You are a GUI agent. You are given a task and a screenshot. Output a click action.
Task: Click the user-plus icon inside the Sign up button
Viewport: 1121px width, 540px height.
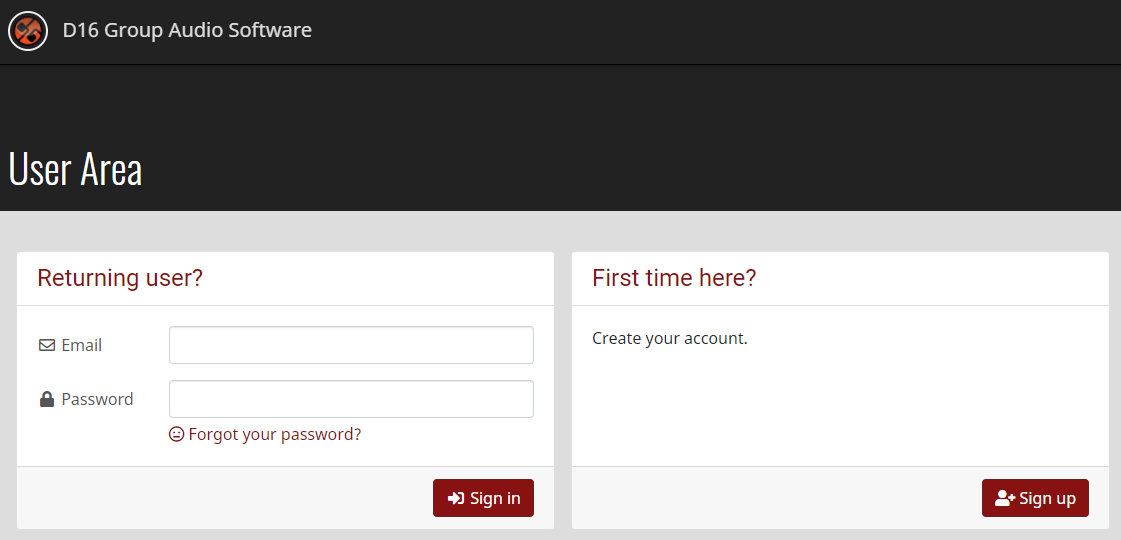pyautogui.click(x=1005, y=499)
